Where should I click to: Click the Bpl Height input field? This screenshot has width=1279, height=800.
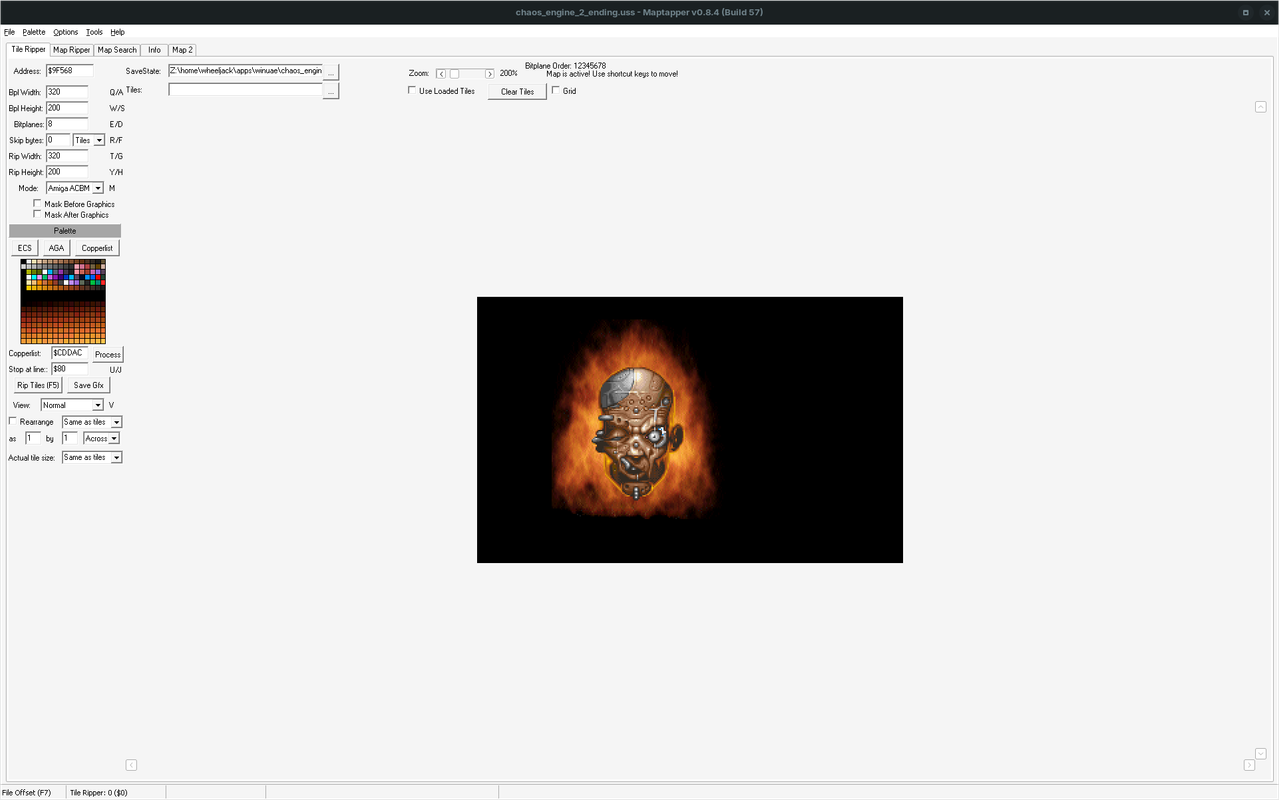67,108
